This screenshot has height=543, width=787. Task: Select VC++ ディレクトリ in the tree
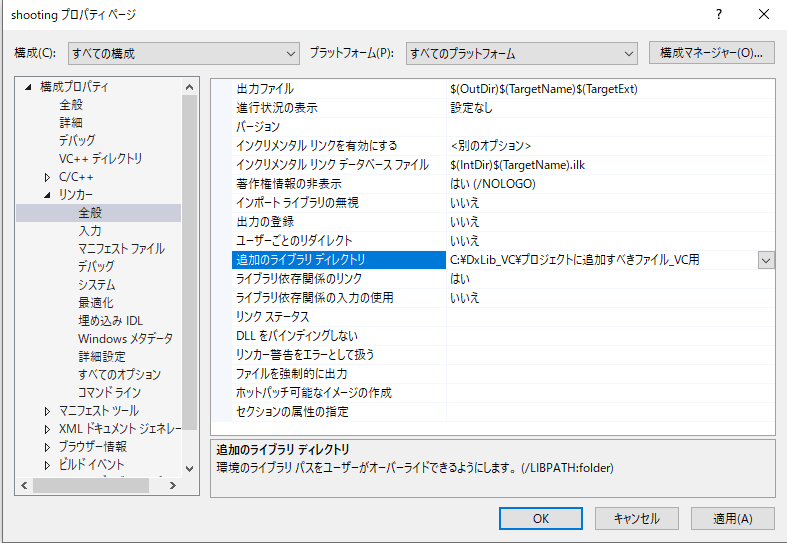[x=100, y=159]
